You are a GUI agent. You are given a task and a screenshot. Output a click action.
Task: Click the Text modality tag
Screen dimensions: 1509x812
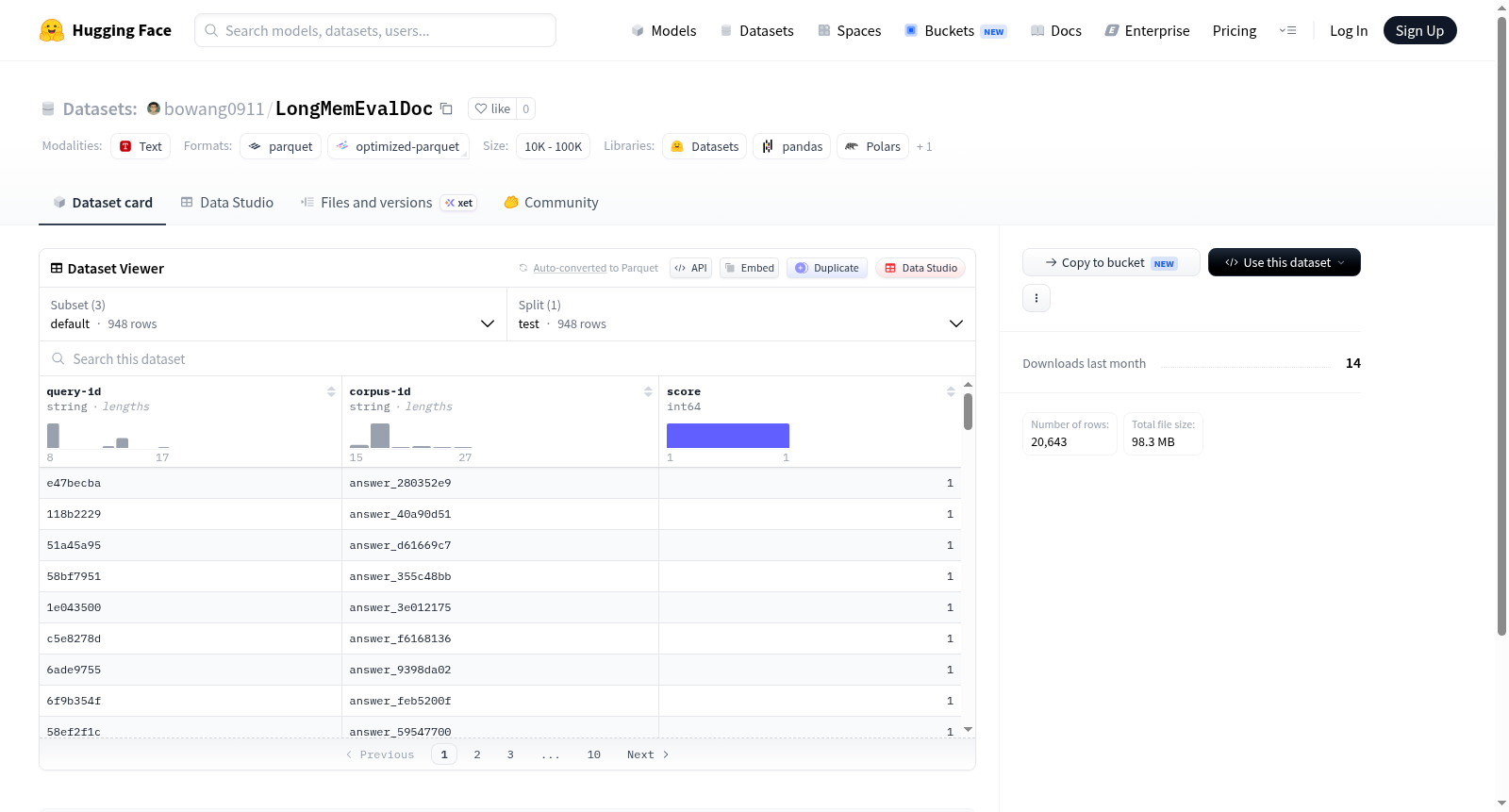141,146
